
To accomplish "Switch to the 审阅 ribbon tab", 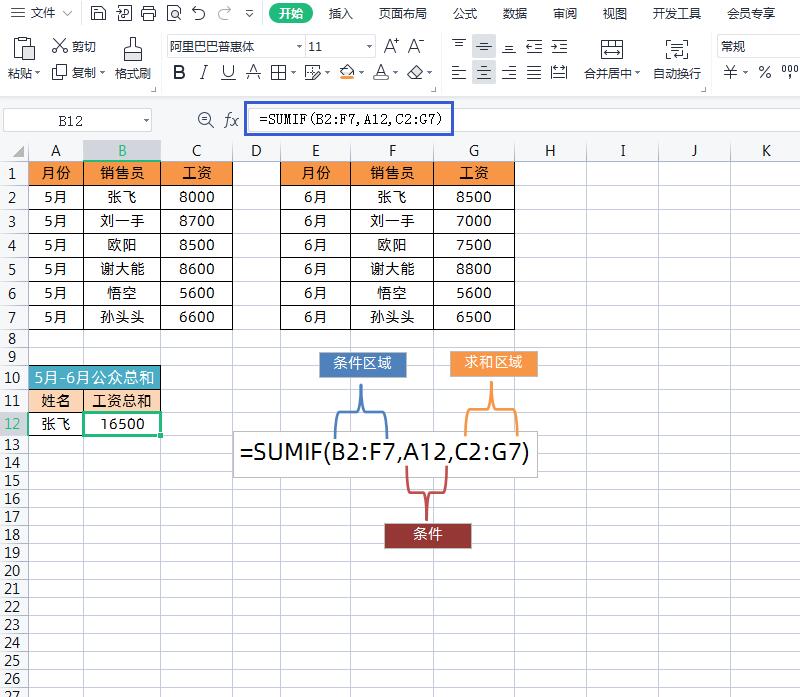I will click(x=565, y=14).
